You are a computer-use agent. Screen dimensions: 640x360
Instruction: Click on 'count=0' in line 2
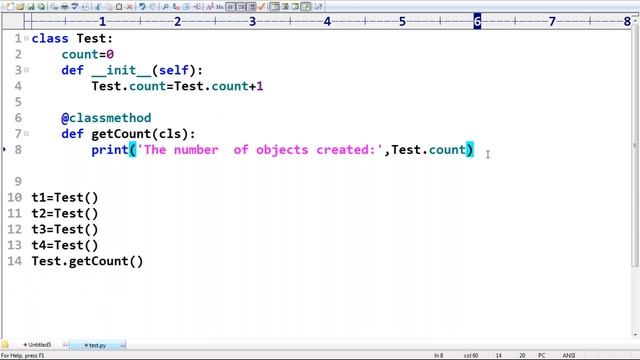87,54
